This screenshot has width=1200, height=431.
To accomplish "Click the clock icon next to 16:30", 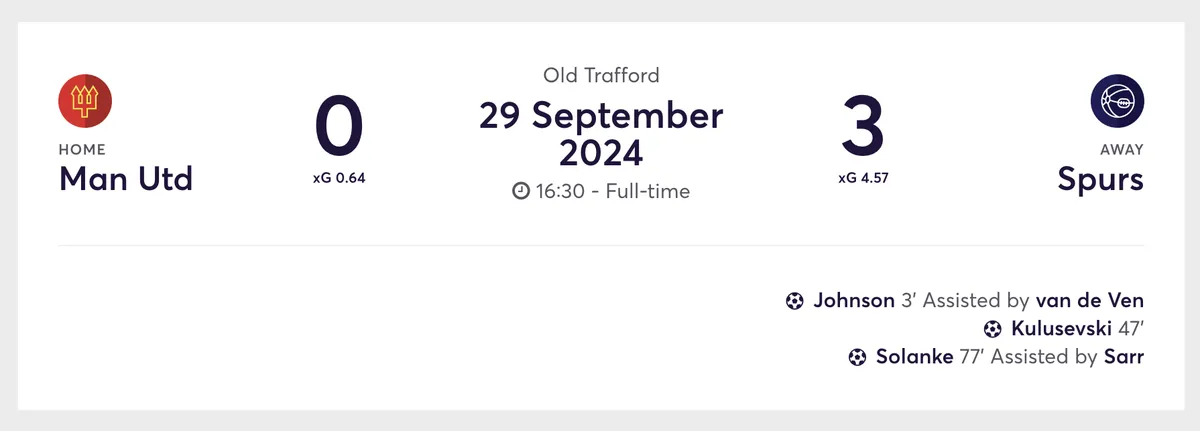I will [521, 191].
